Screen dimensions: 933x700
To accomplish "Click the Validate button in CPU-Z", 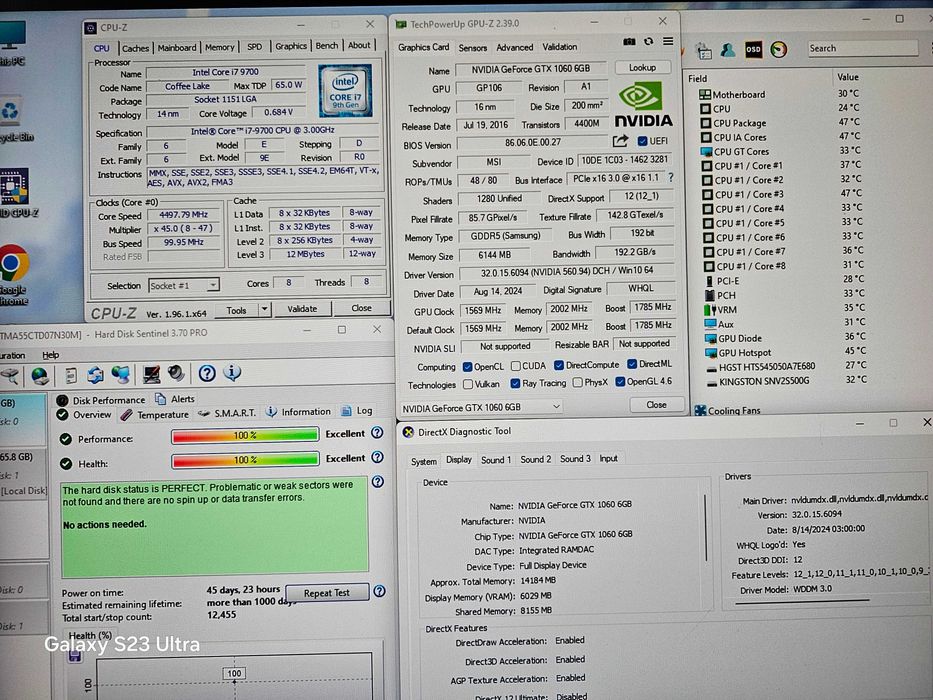I will point(302,309).
